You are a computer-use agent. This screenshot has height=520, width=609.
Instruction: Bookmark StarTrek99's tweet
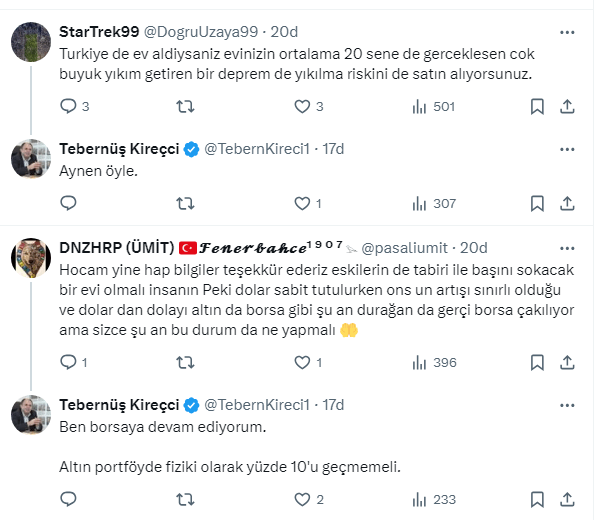pos(537,106)
